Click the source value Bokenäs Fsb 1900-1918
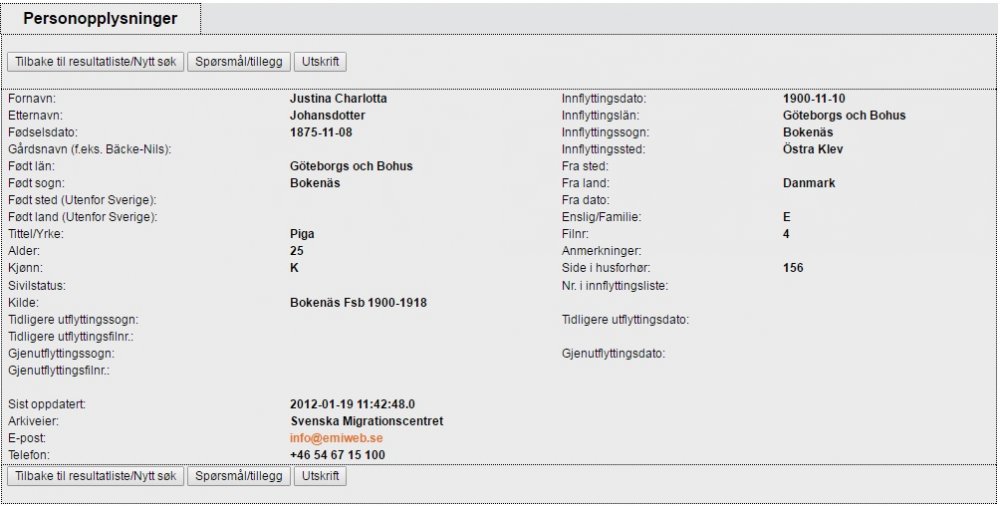The image size is (1000, 506). pos(358,302)
